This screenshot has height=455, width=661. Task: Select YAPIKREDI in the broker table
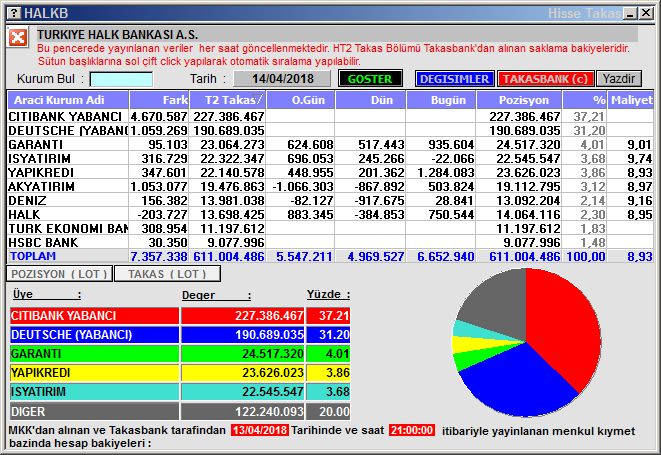click(41, 172)
